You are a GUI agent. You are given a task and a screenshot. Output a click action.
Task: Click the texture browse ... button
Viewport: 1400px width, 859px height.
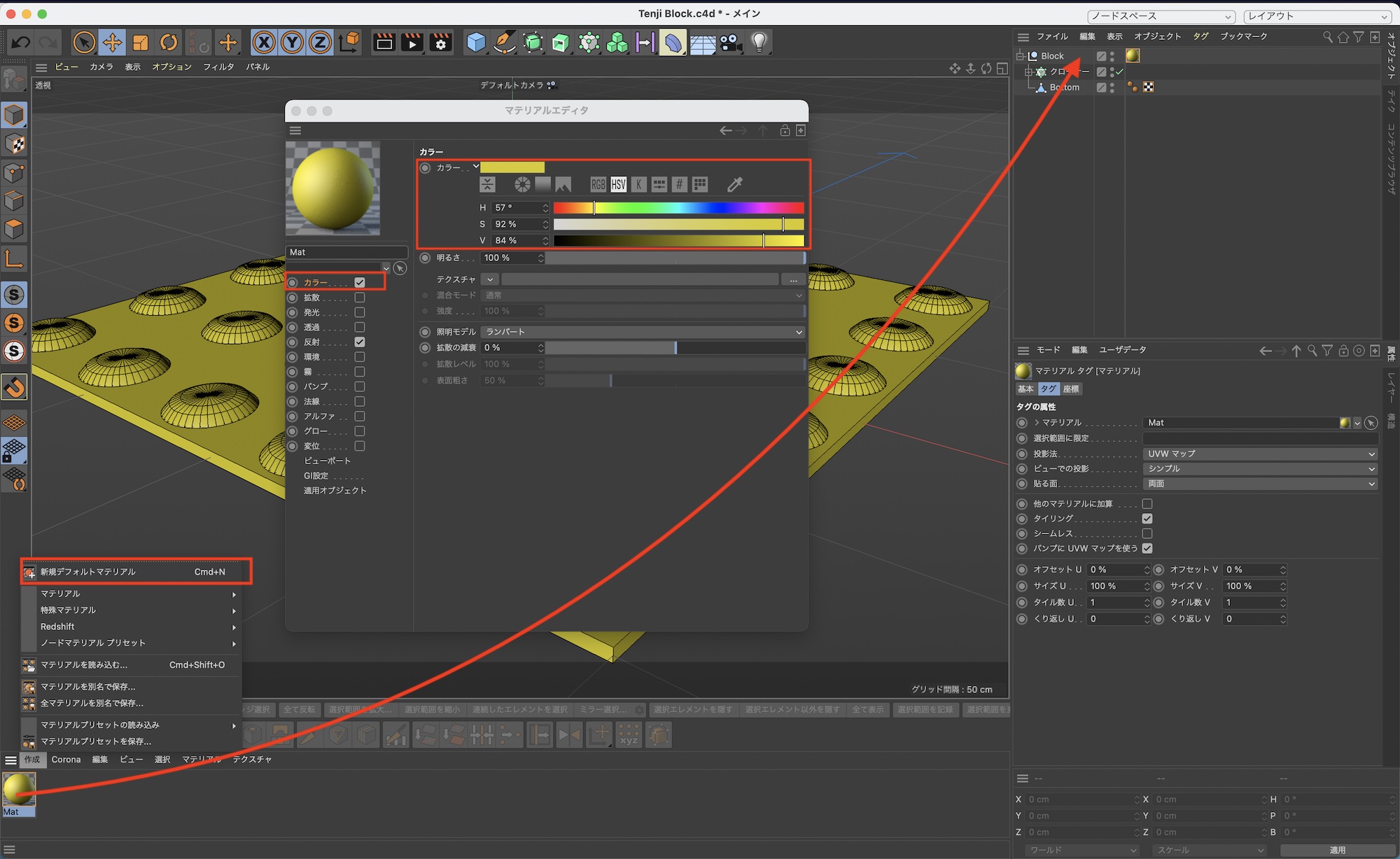click(x=793, y=279)
